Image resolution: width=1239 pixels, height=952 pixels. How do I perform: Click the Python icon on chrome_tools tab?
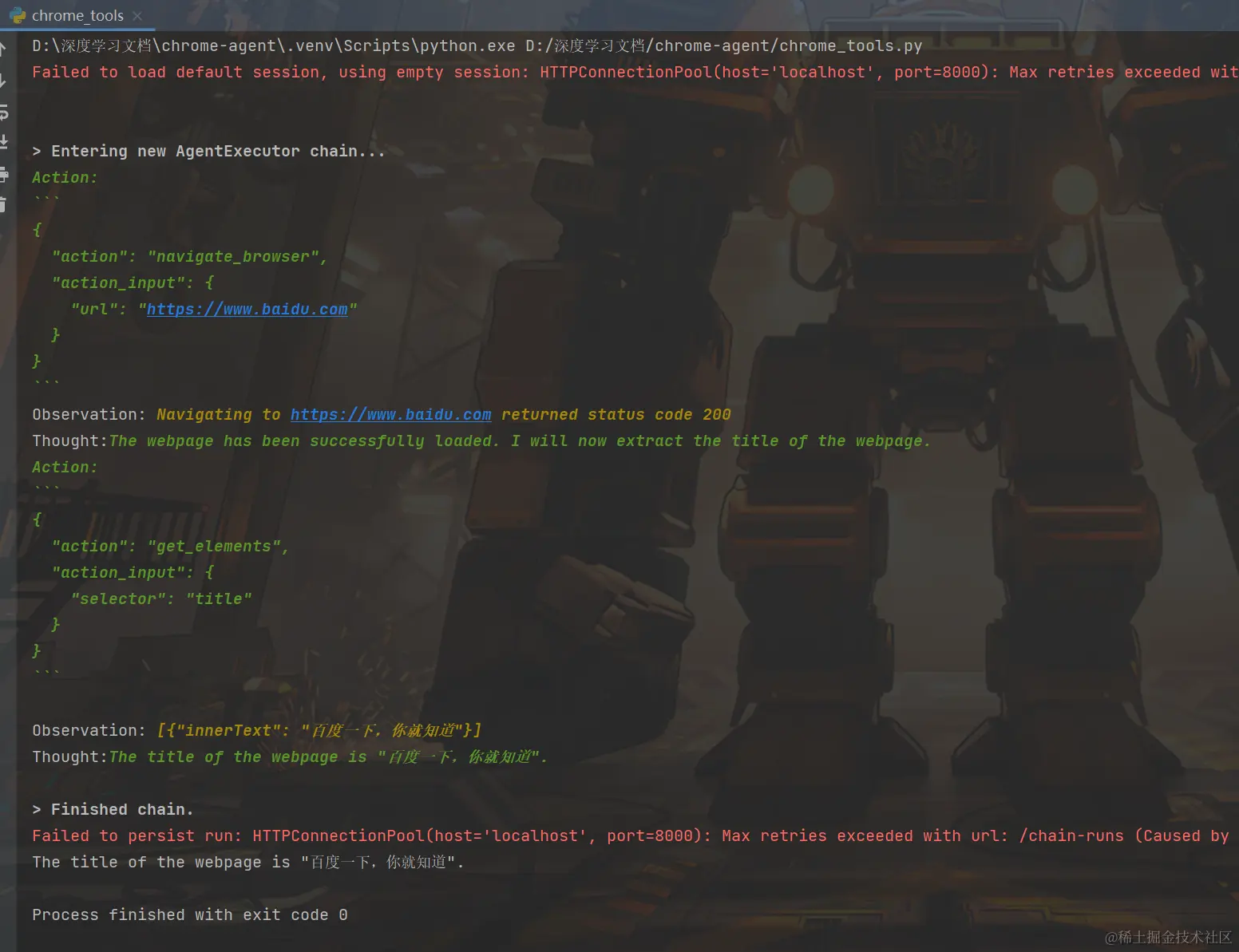[18, 15]
